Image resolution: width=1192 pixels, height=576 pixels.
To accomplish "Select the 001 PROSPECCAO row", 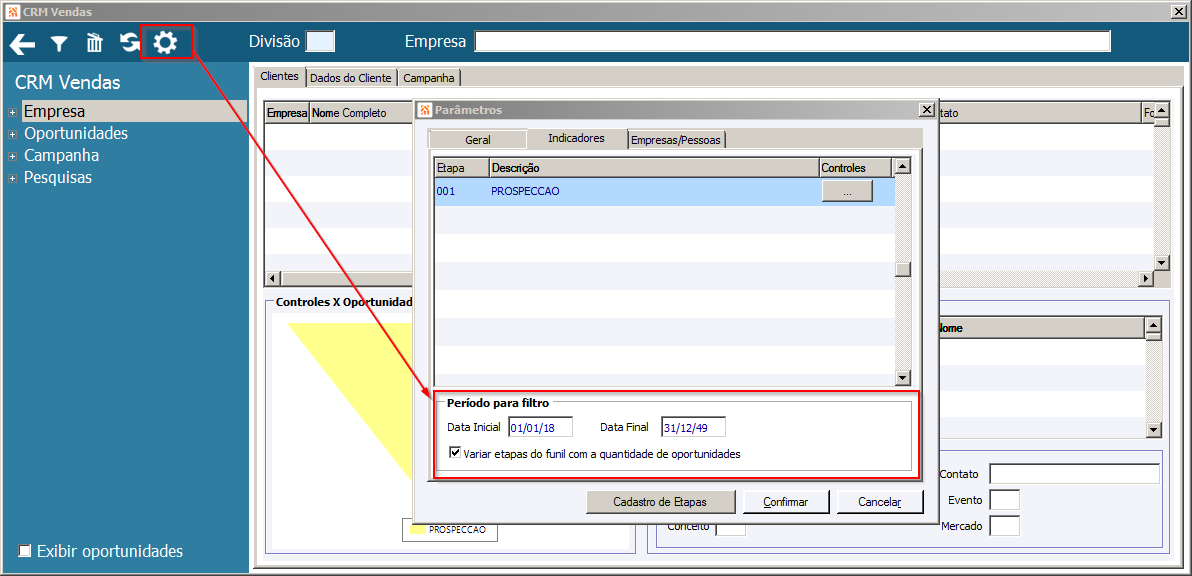I will [x=664, y=191].
